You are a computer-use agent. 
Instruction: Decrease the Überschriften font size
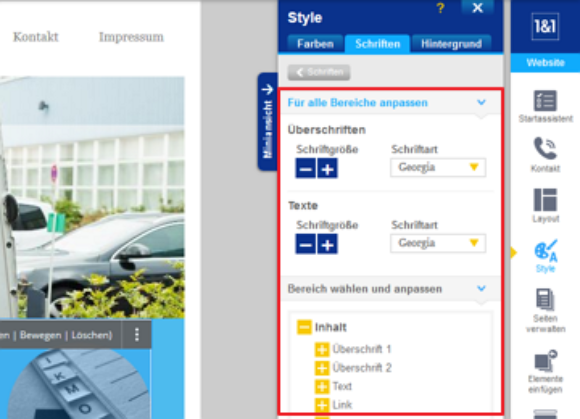[x=306, y=169]
